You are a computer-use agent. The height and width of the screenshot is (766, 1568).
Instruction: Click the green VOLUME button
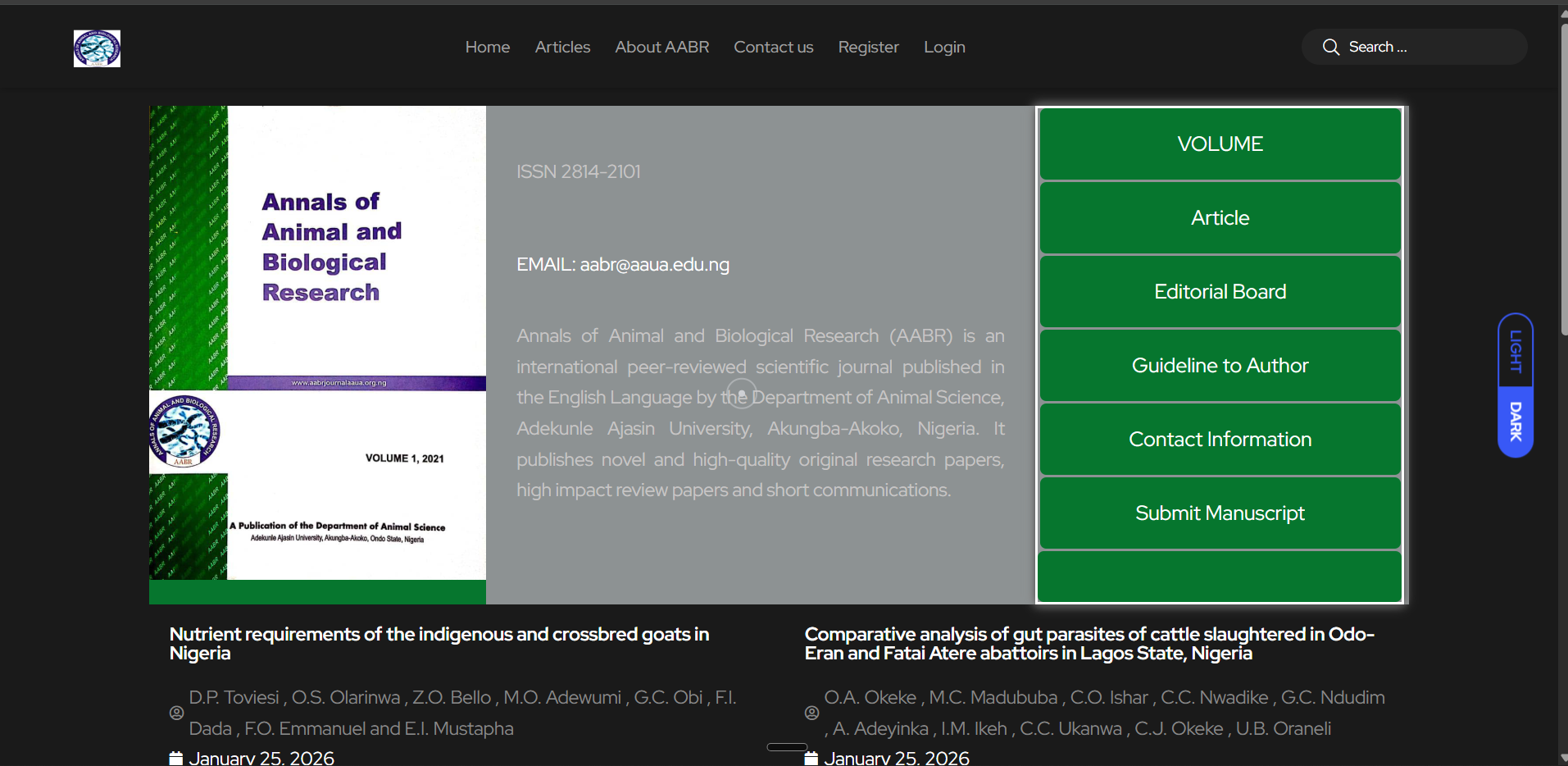[x=1220, y=144]
